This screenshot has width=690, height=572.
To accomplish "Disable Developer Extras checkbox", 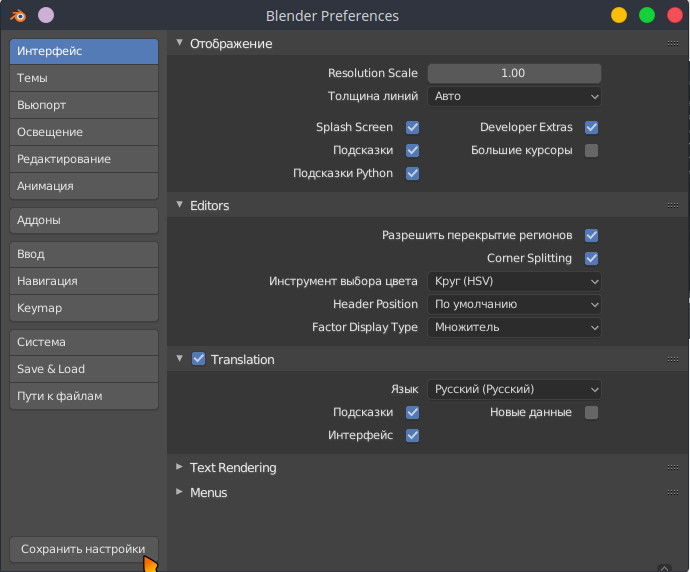I will [x=591, y=128].
